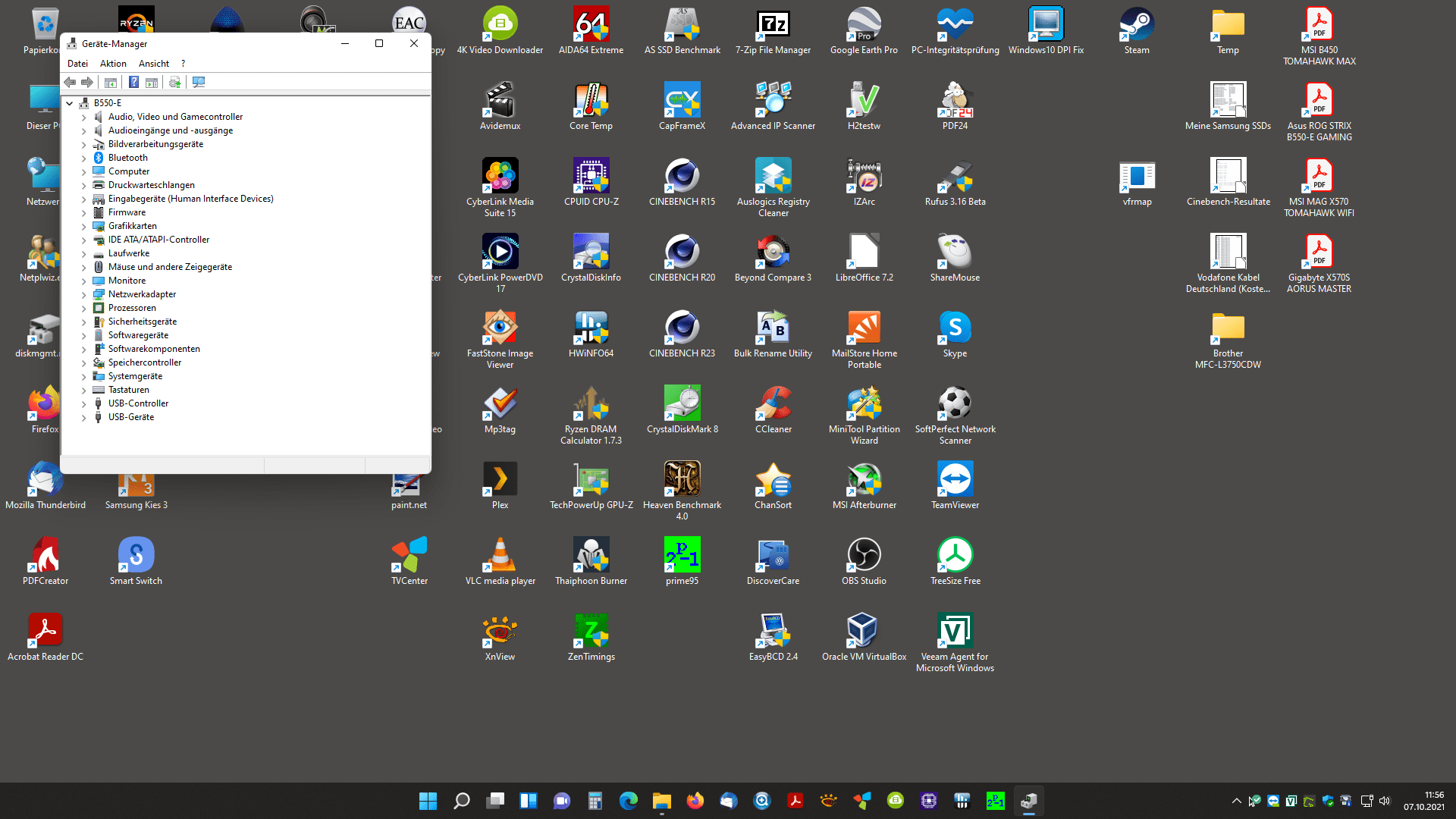1456x819 pixels.
Task: Select the ZenTimings desktop icon
Action: coord(591,638)
